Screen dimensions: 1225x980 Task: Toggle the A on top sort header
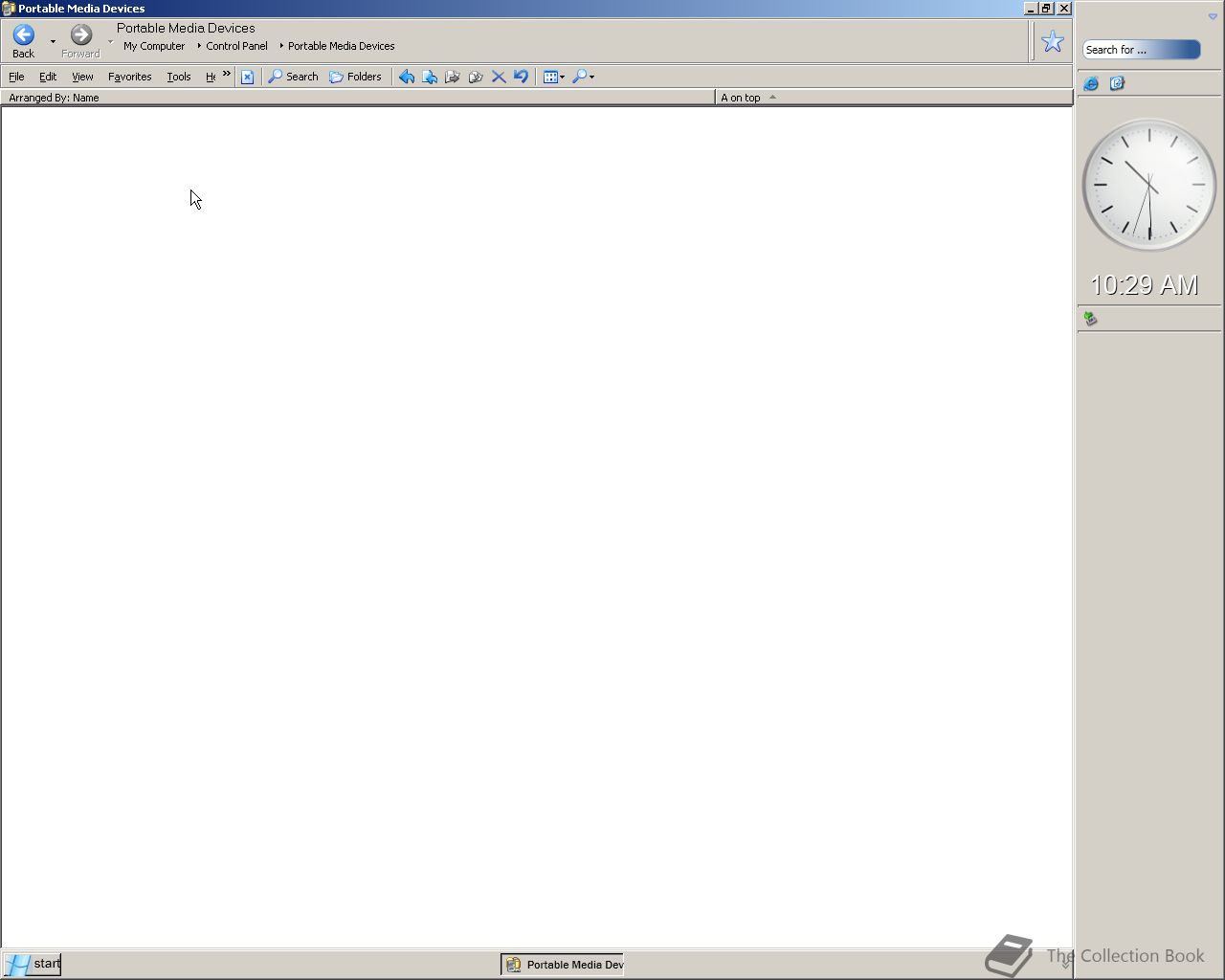tap(893, 98)
